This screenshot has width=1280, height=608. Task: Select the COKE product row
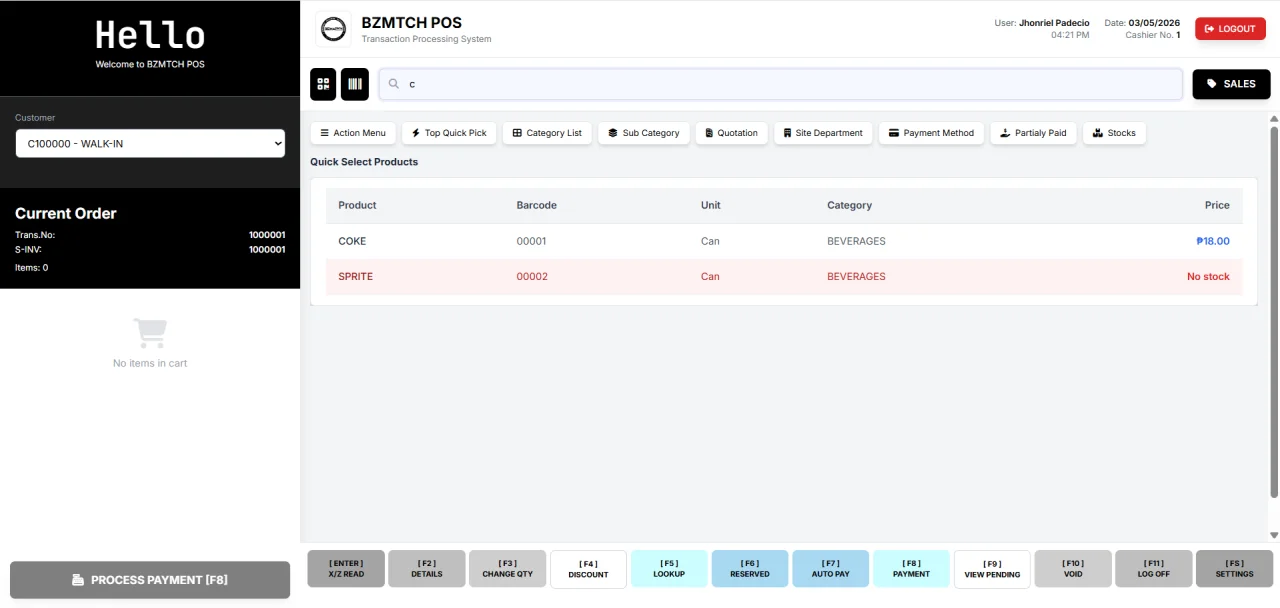click(x=784, y=241)
